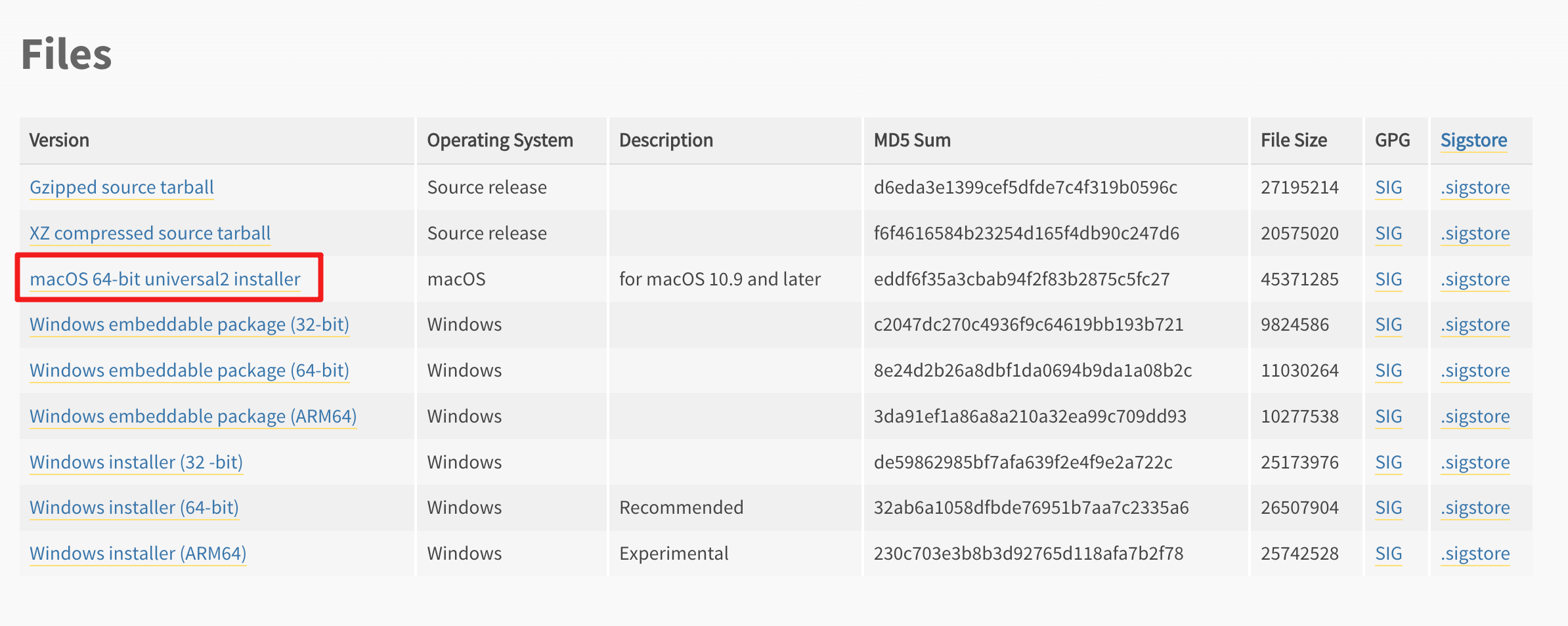Open the Gzipped source tarball link

121,188
